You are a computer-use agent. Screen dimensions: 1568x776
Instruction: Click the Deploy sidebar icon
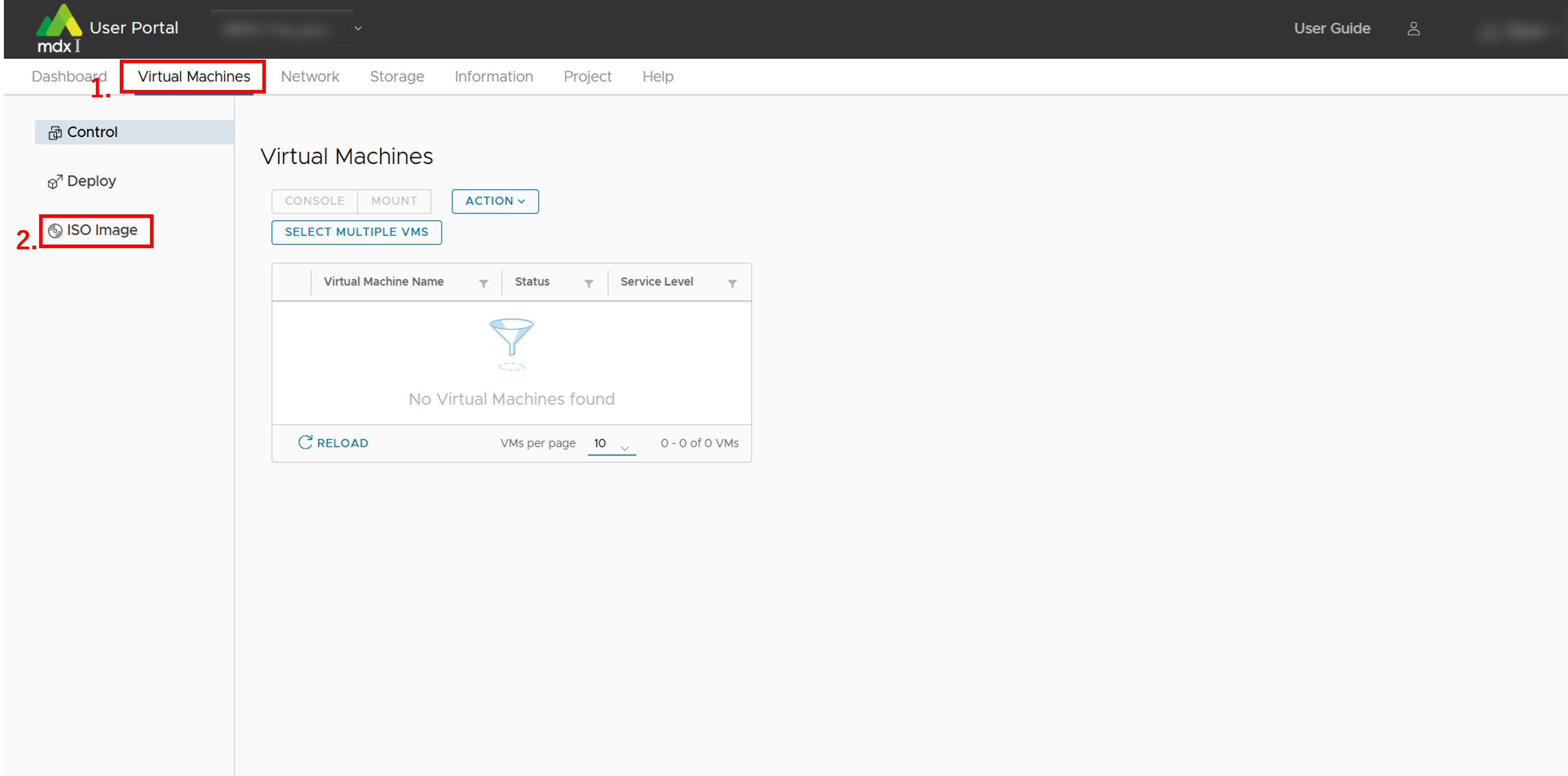(55, 182)
